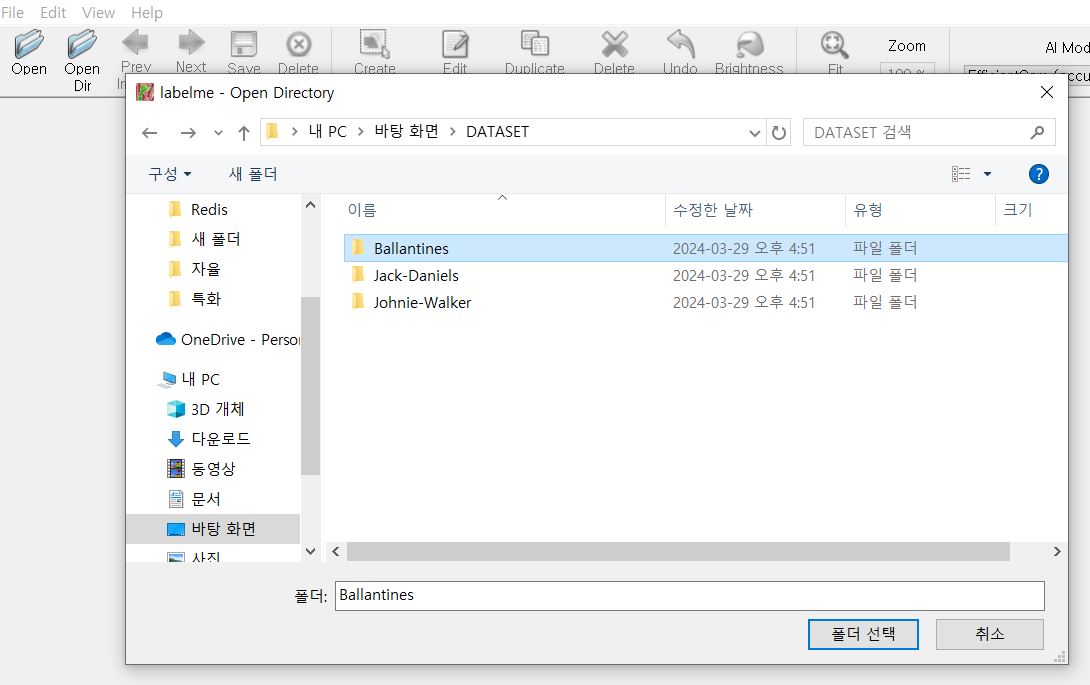This screenshot has width=1090, height=685.
Task: Open the File menu
Action: (x=13, y=13)
